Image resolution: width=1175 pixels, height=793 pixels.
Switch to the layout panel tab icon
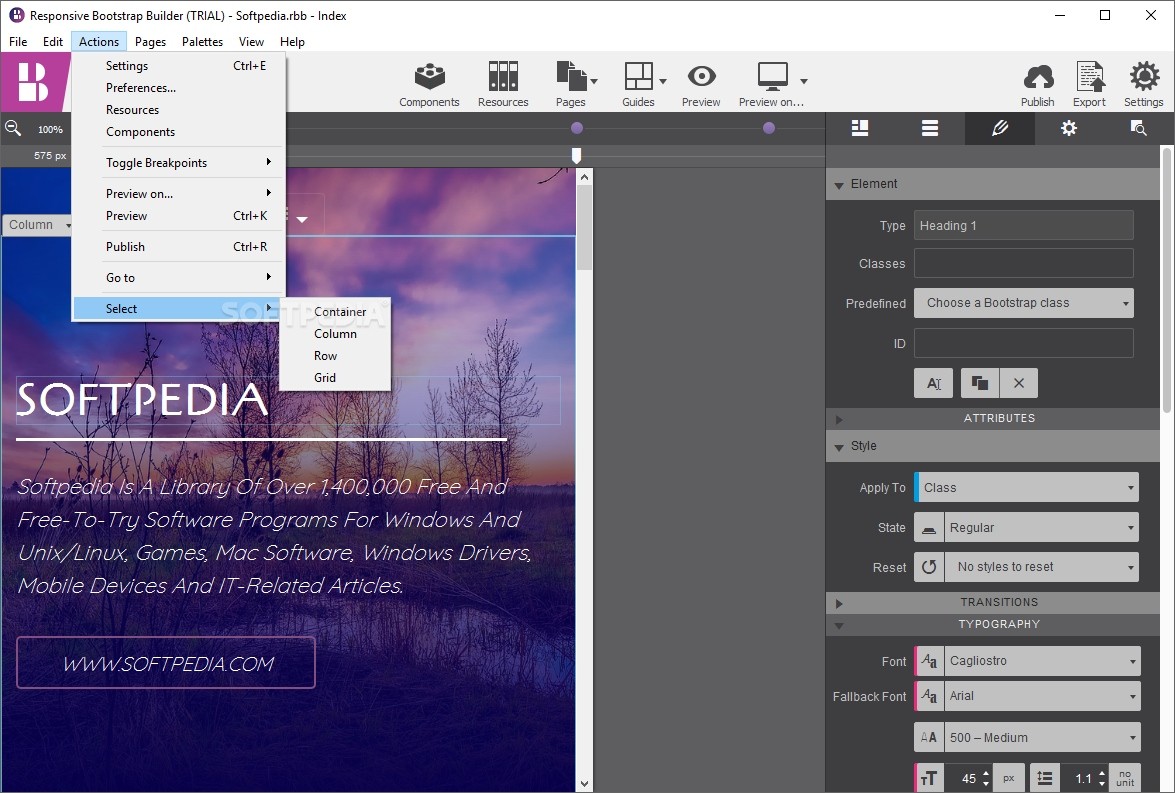click(860, 128)
